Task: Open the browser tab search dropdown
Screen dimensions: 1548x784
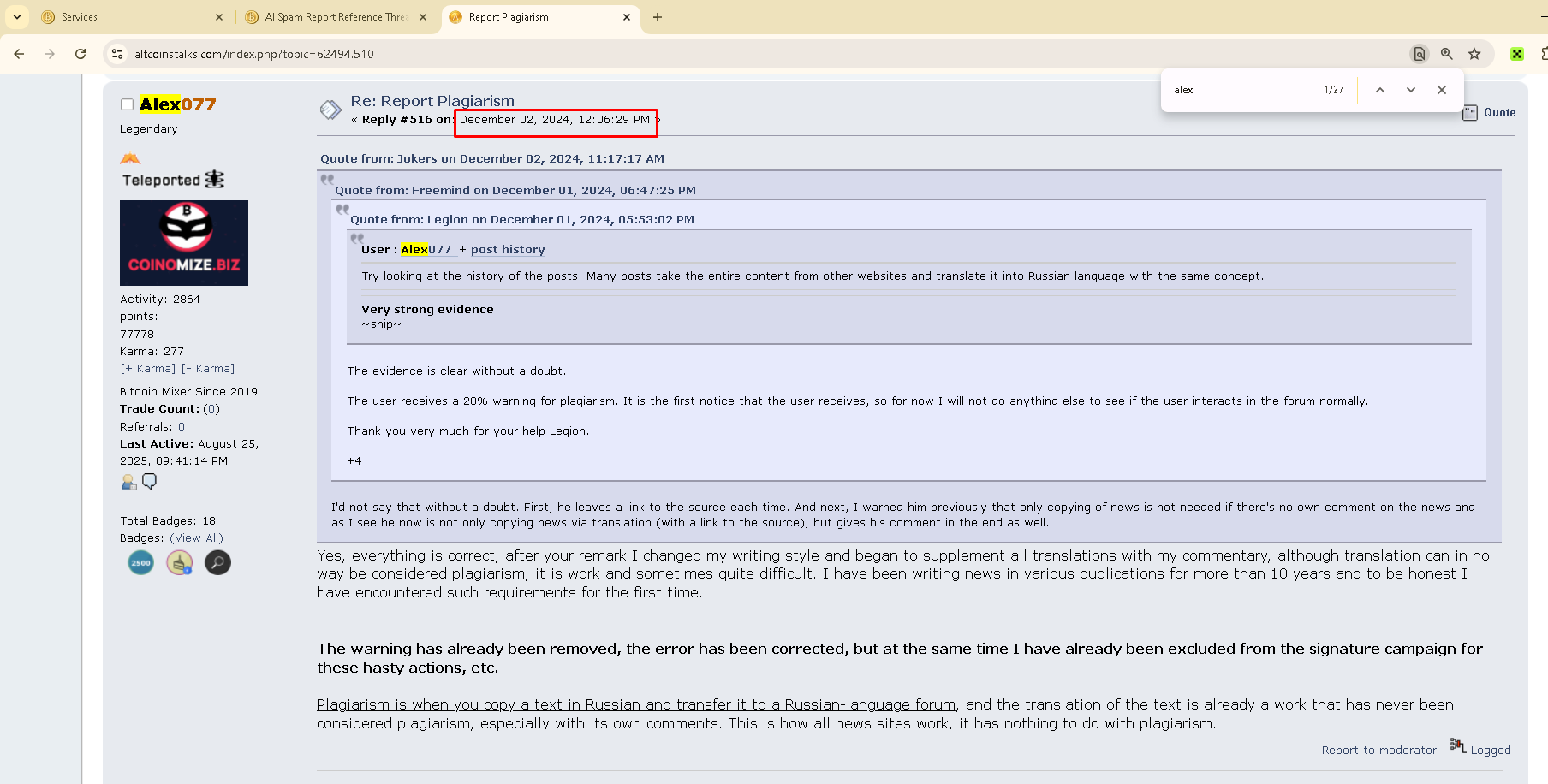Action: tap(17, 17)
